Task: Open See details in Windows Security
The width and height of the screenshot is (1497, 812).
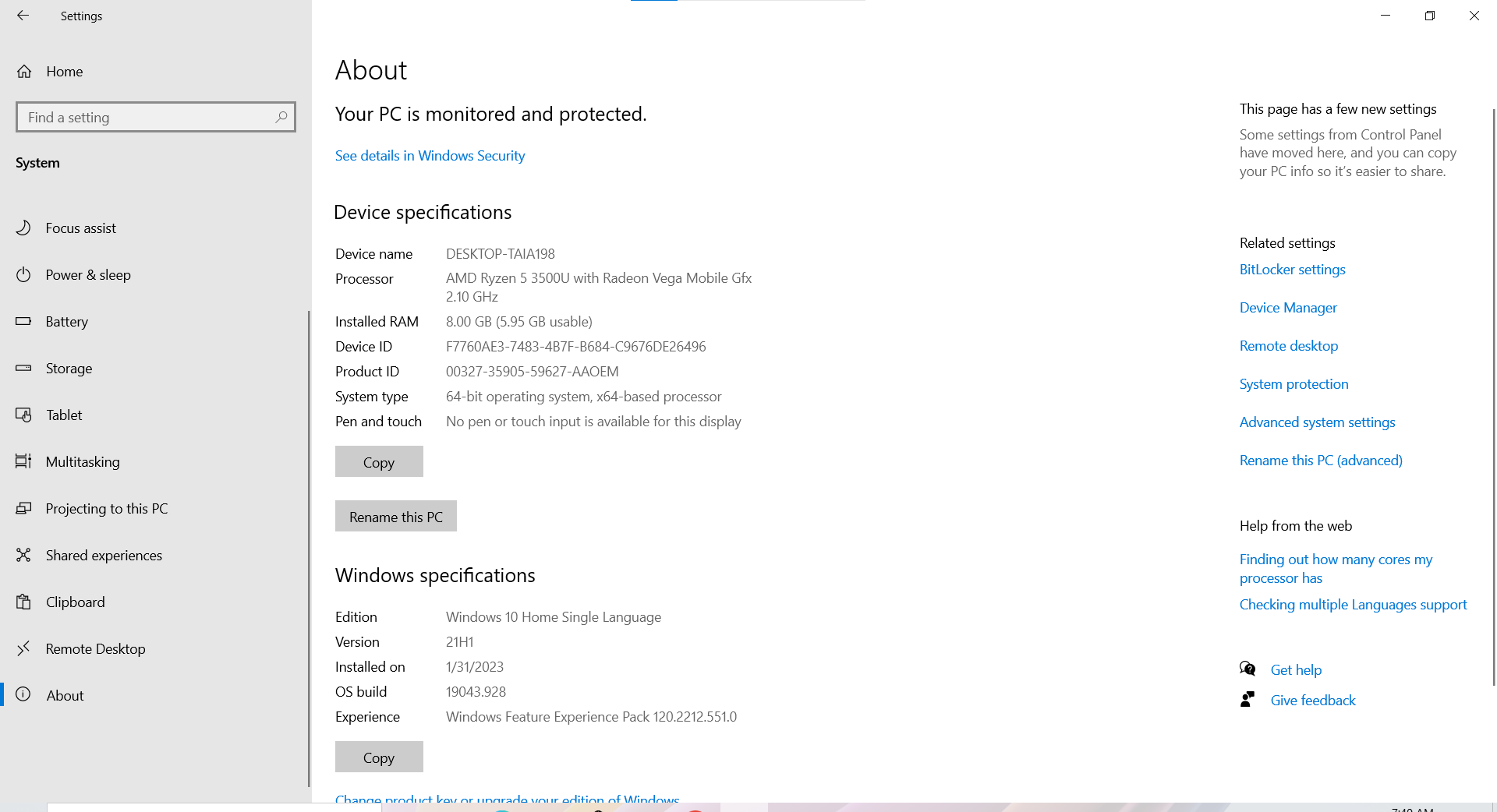Action: point(430,156)
